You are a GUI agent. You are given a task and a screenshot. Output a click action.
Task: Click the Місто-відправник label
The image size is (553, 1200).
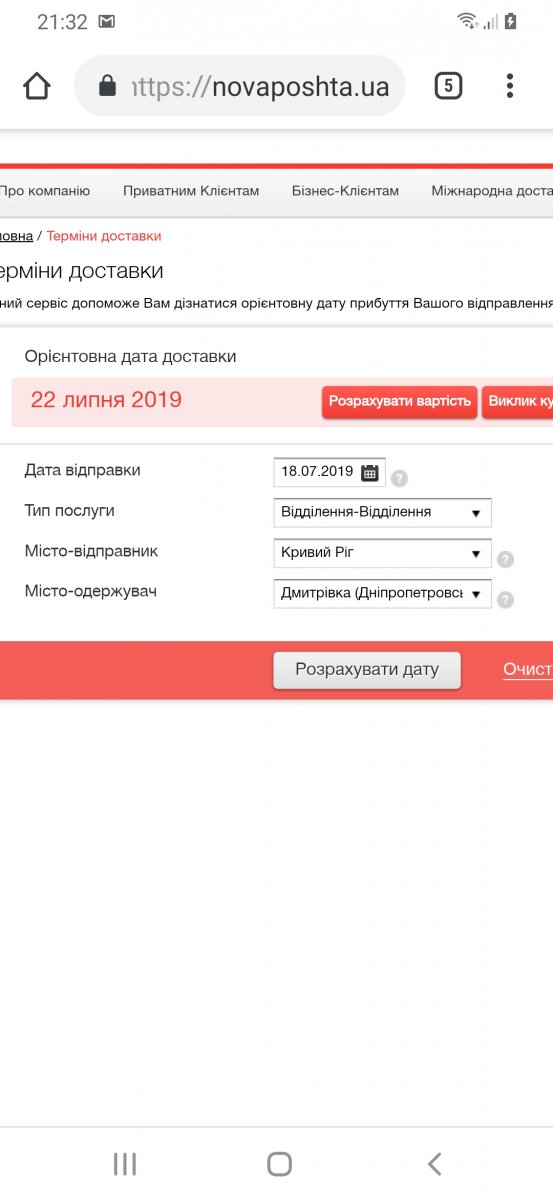[x=91, y=551]
